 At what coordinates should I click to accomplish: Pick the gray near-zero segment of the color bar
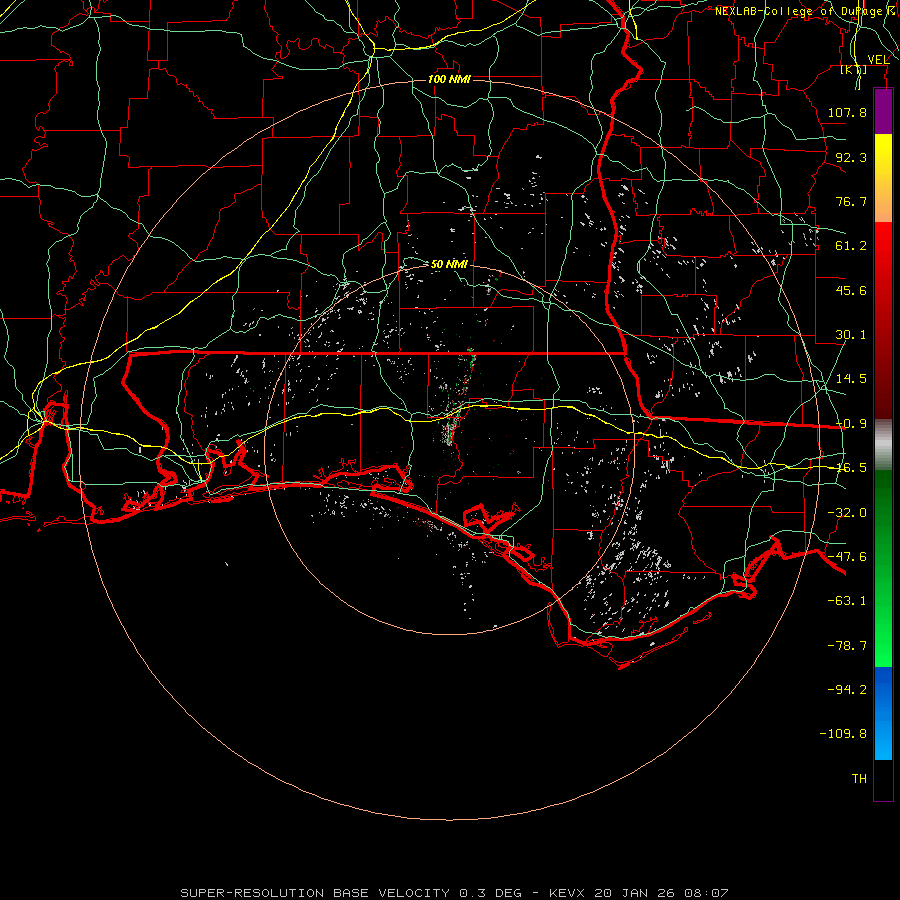883,445
